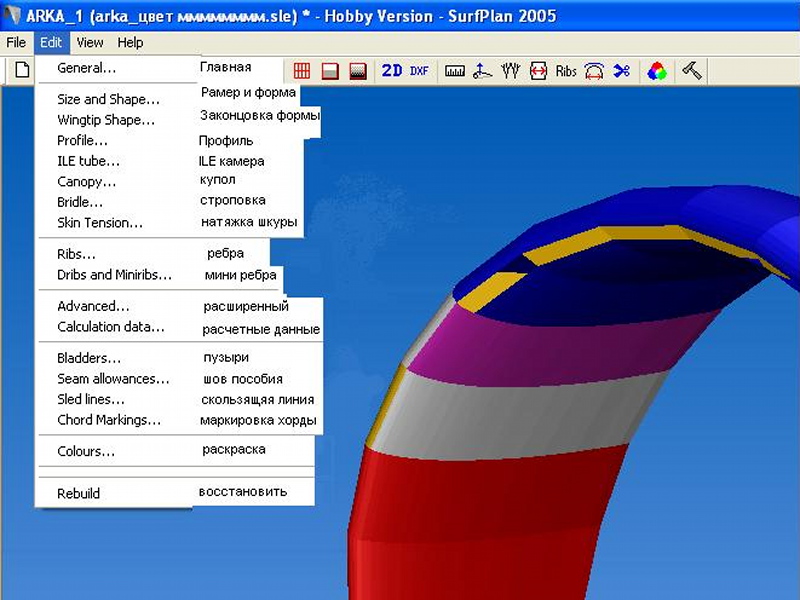Screen dimensions: 800x600
Task: Open the Help menu
Action: click(x=130, y=43)
